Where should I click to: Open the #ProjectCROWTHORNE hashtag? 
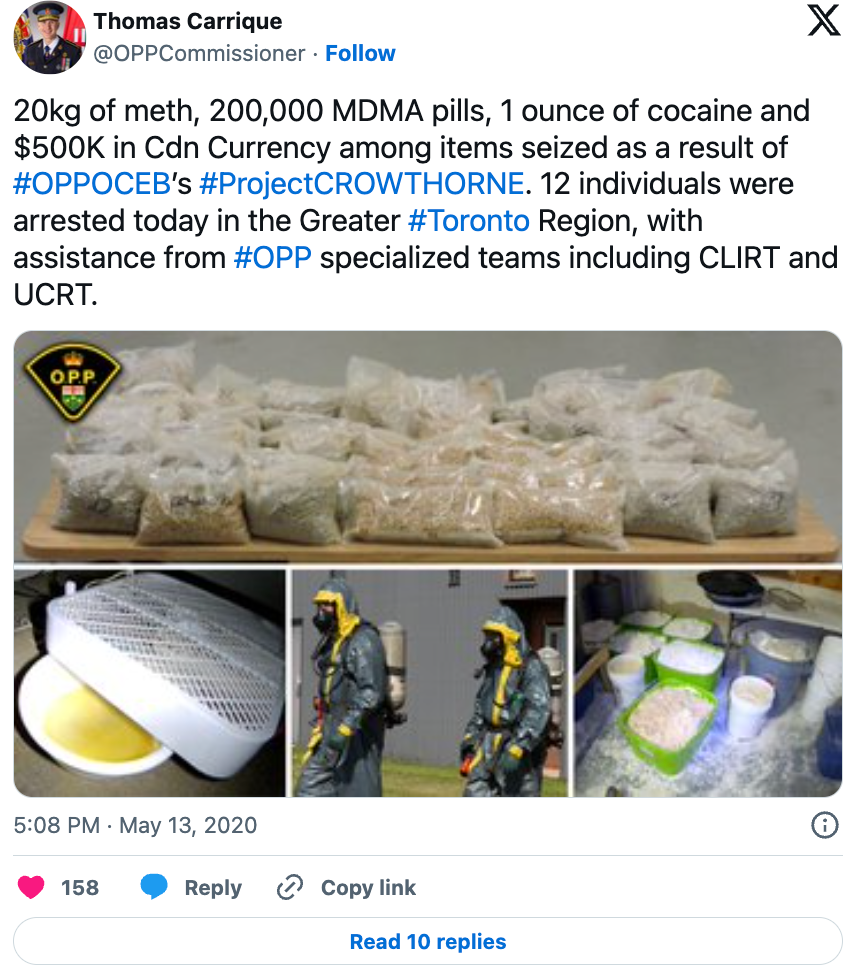(361, 184)
